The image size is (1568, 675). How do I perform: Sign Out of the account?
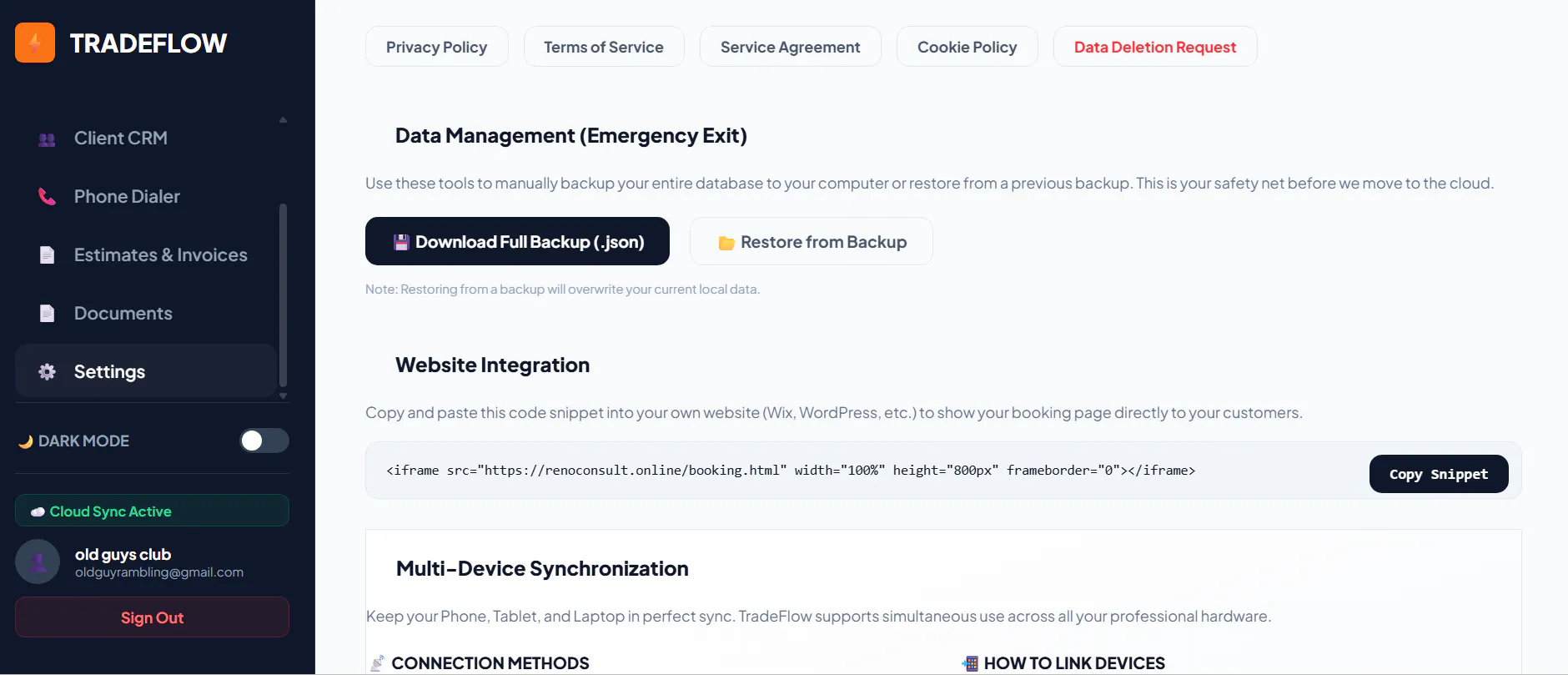coord(152,617)
